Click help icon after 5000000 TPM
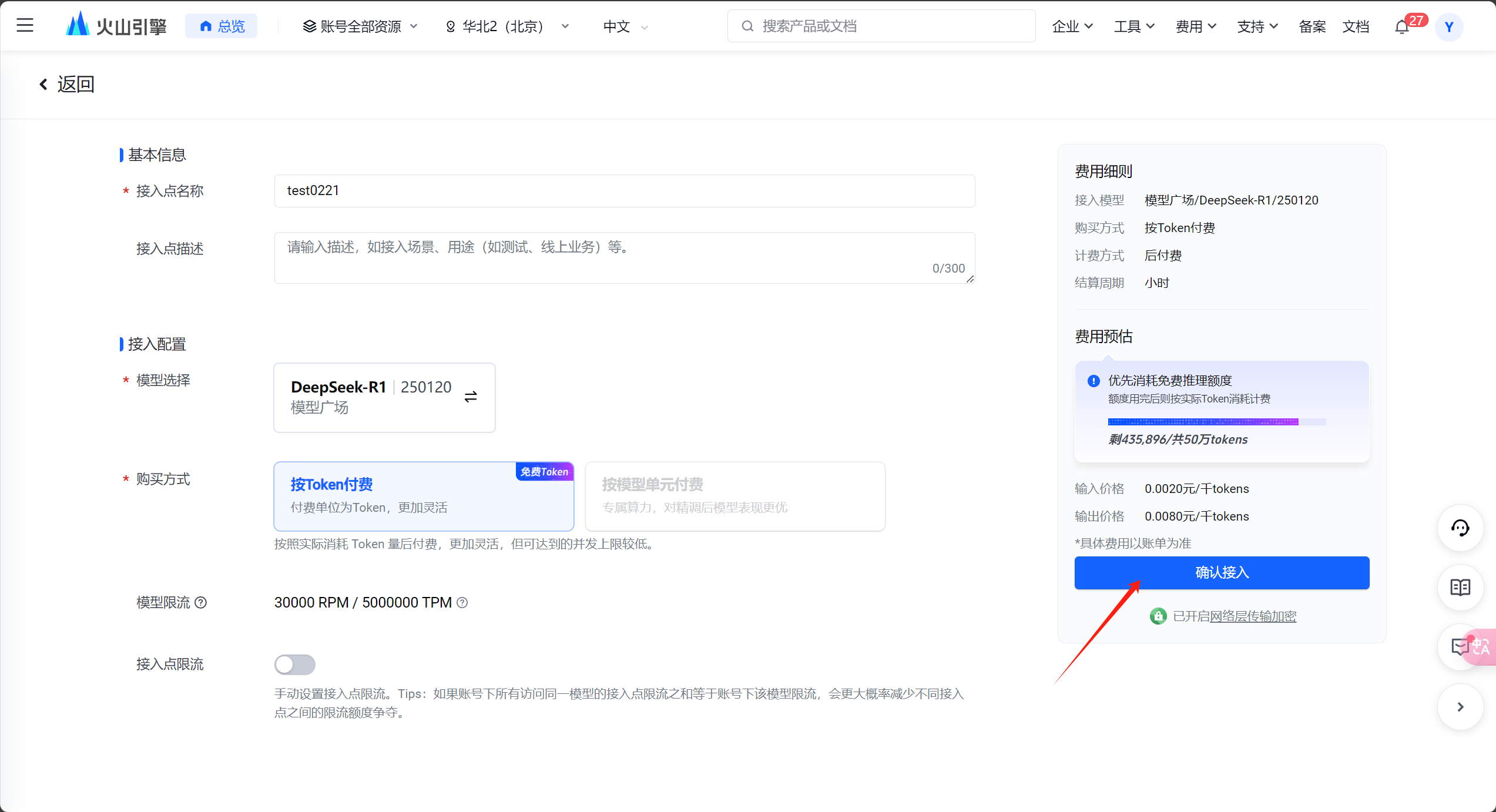The height and width of the screenshot is (812, 1496). [x=462, y=602]
